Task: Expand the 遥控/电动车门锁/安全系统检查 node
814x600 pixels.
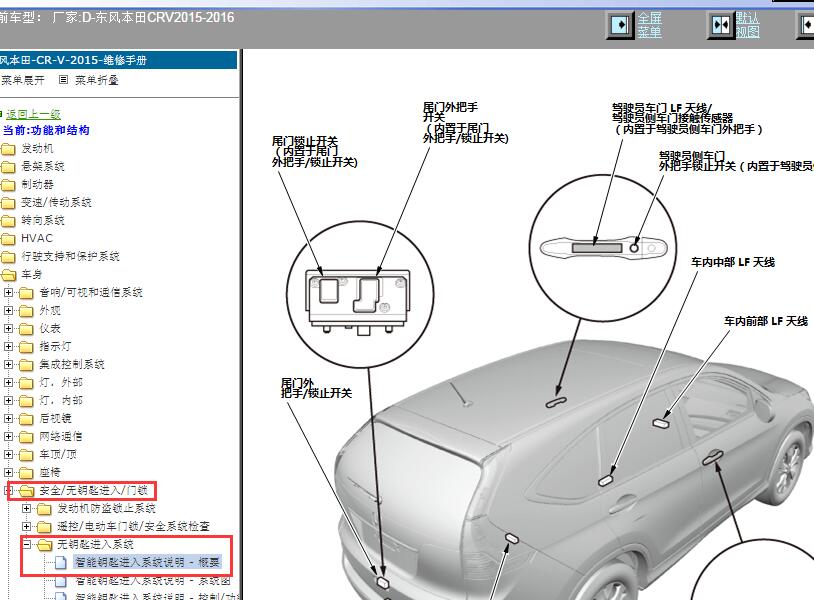Action: (x=26, y=526)
